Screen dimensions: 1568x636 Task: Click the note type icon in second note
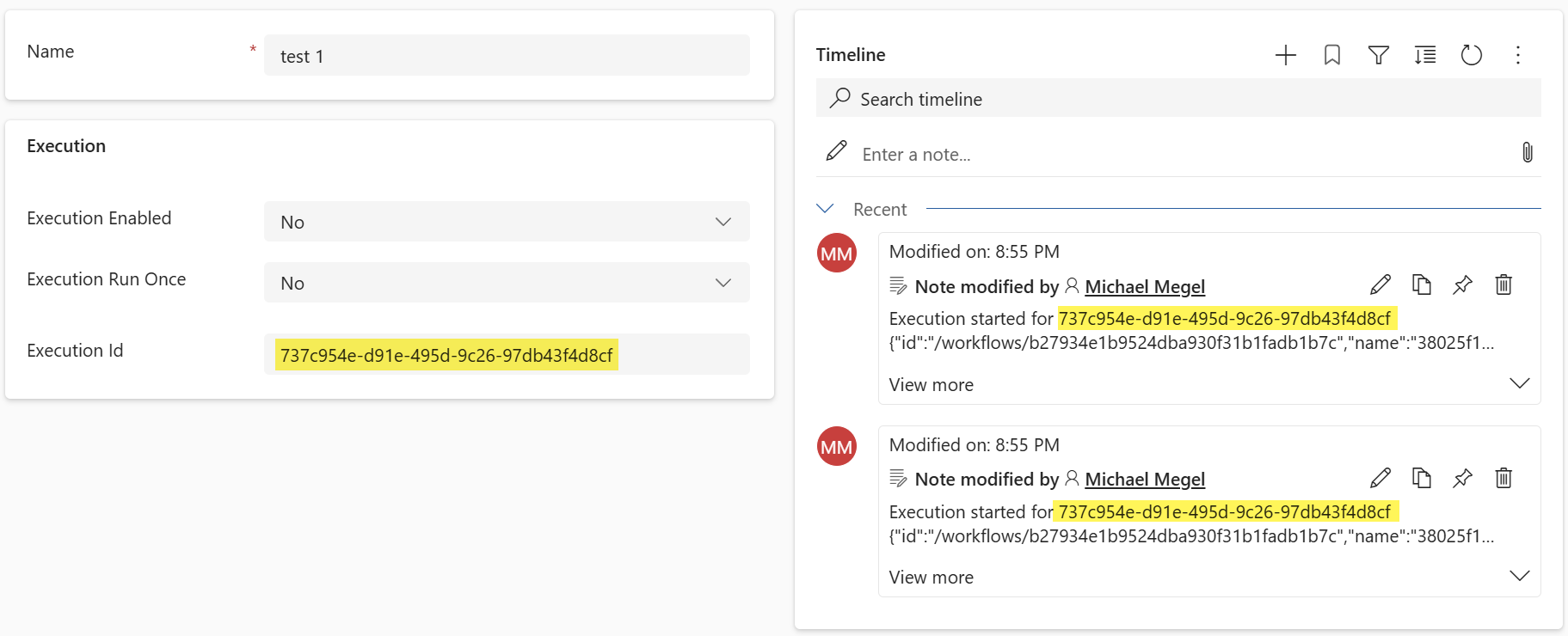click(898, 479)
